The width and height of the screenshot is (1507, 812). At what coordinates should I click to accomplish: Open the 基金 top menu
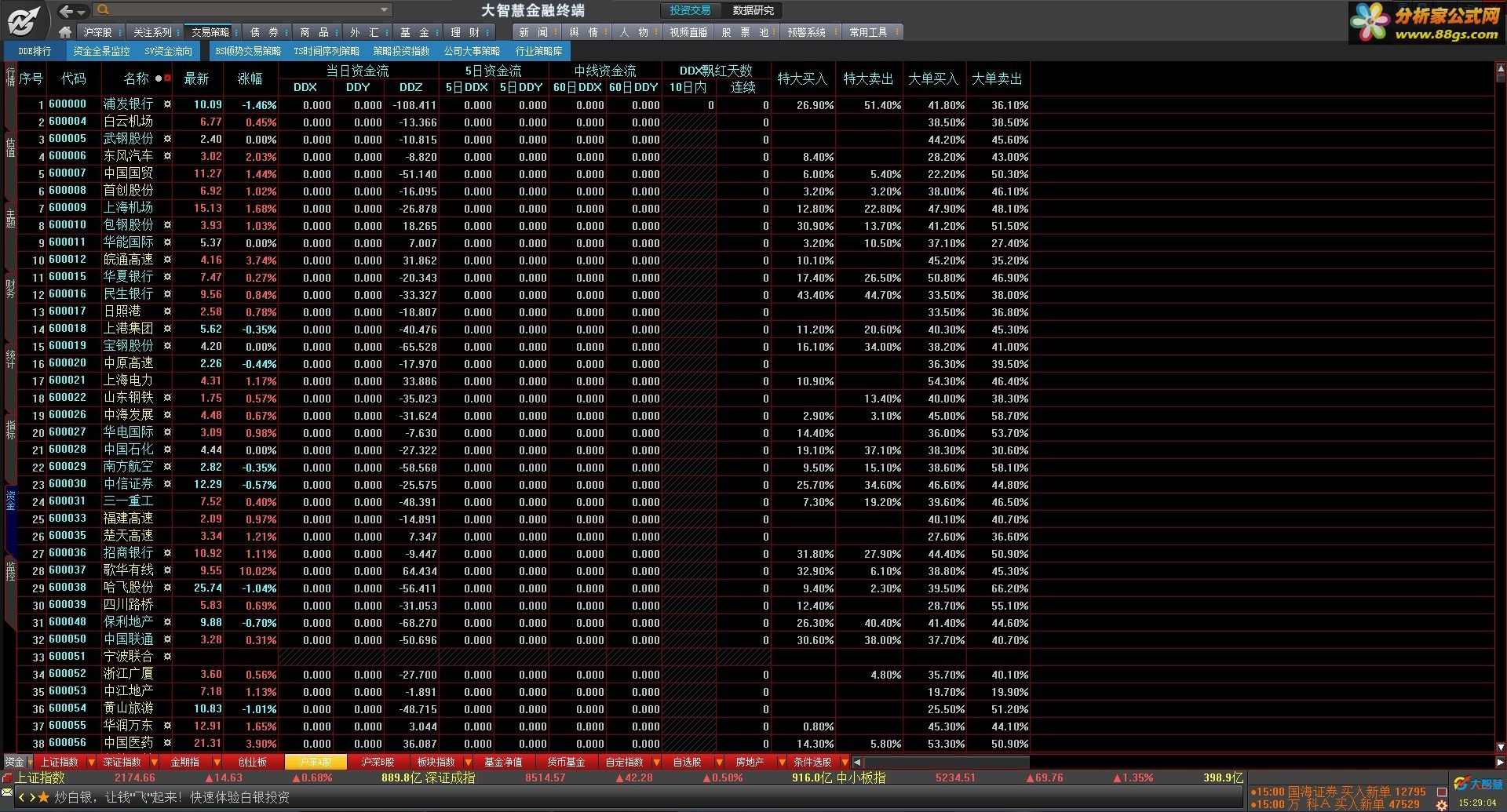[x=416, y=32]
